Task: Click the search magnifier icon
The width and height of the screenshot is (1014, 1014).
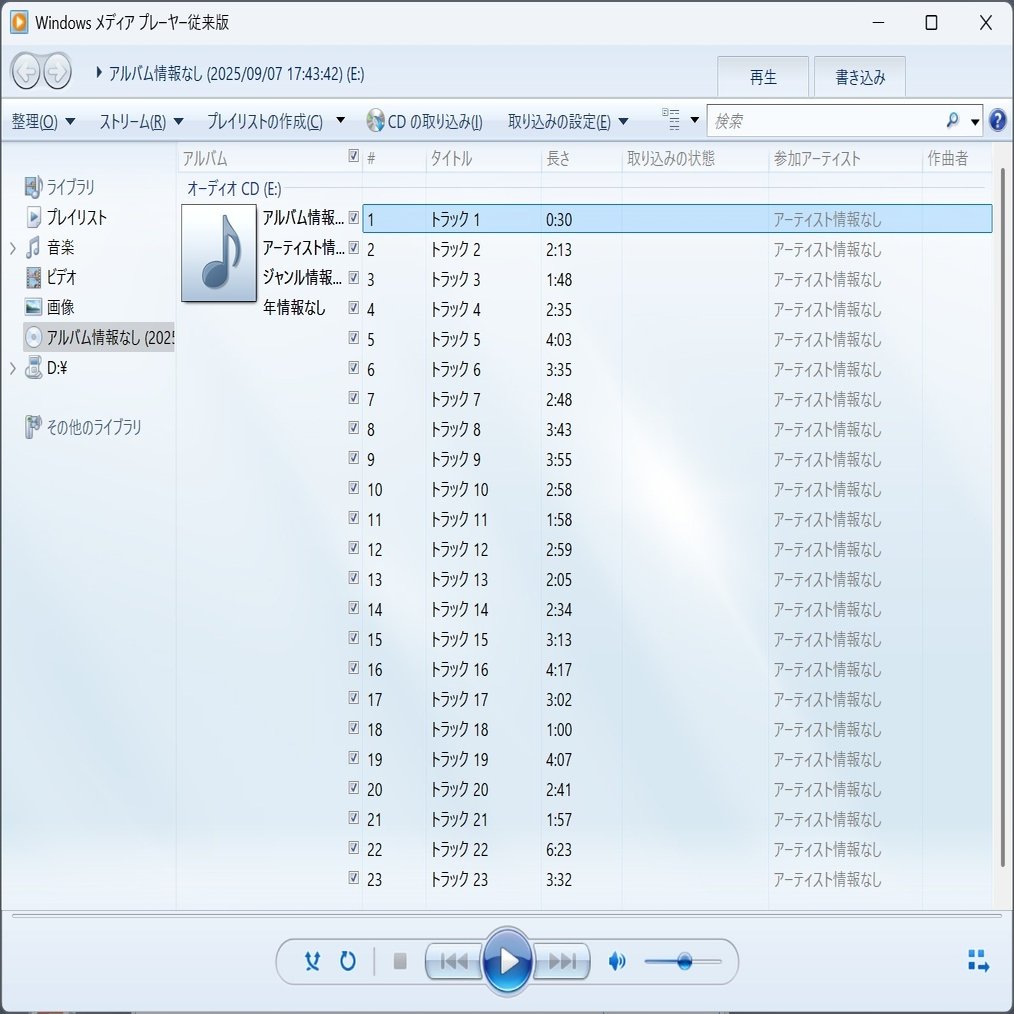Action: click(952, 120)
